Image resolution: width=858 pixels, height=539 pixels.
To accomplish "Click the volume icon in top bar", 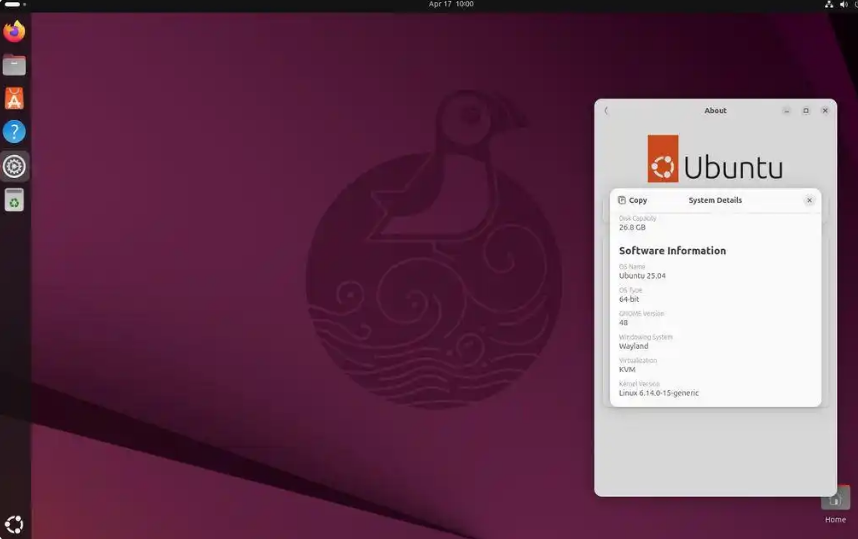I will click(843, 4).
